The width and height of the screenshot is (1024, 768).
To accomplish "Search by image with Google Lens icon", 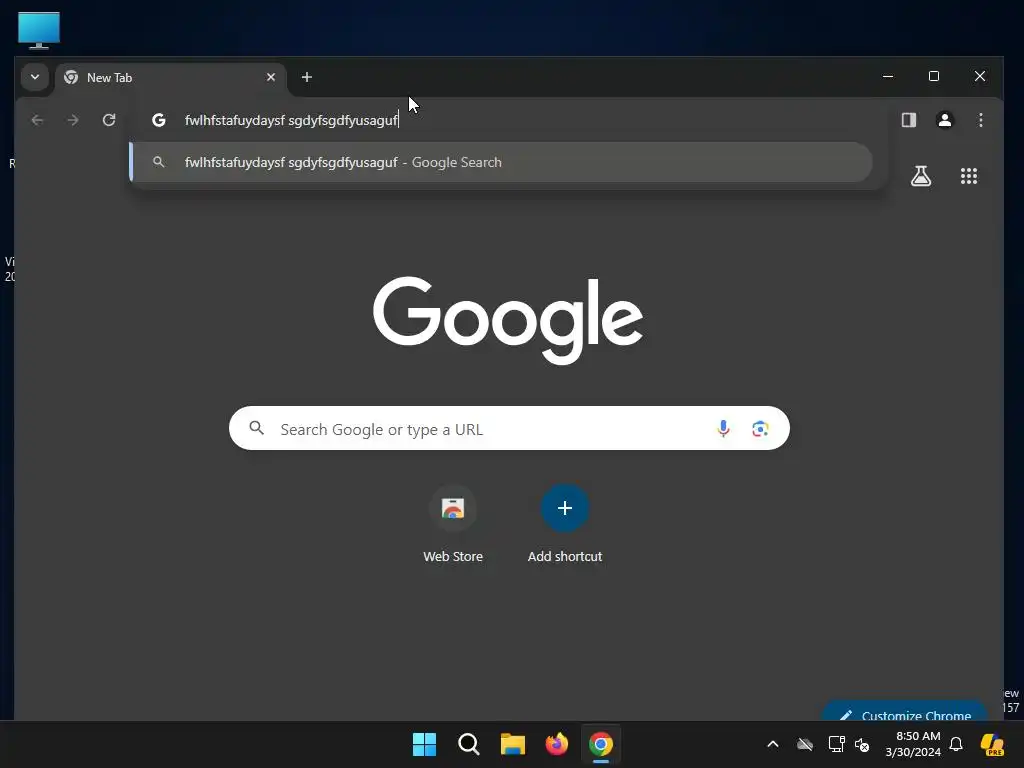I will click(x=760, y=428).
